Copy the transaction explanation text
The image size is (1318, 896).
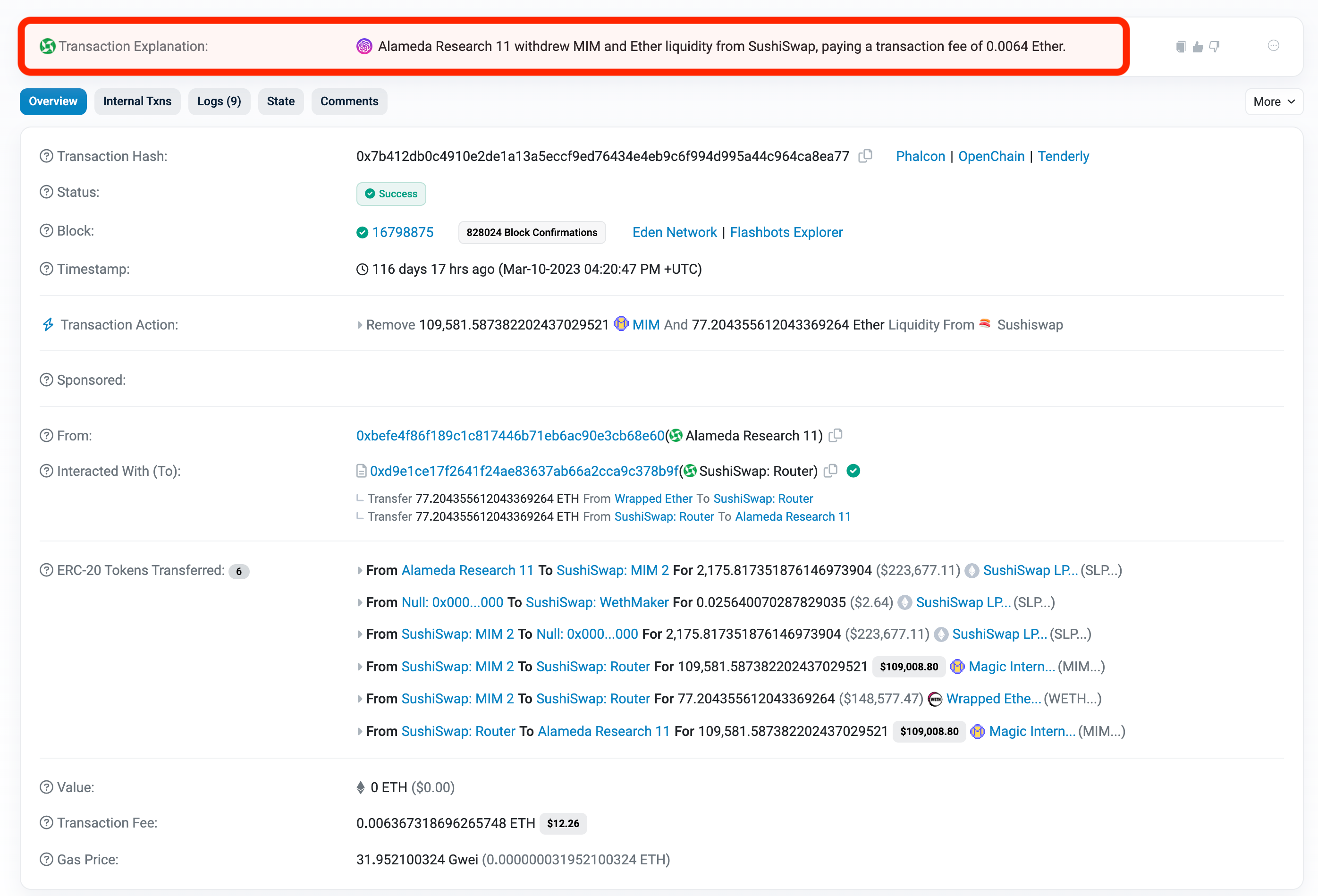1180,47
